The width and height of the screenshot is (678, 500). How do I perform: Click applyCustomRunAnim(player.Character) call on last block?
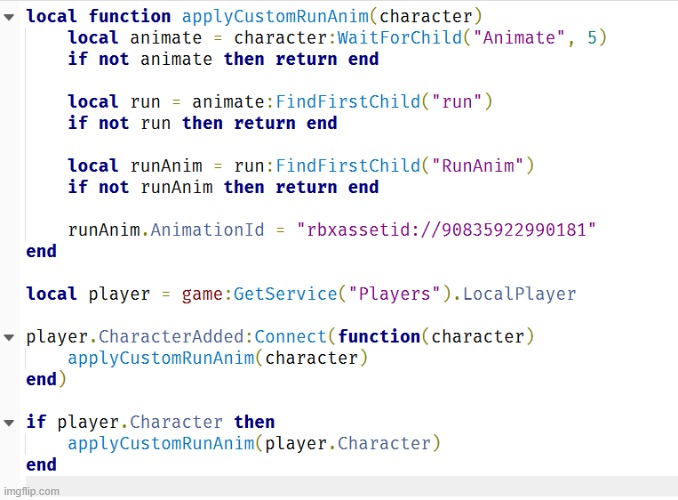254,443
